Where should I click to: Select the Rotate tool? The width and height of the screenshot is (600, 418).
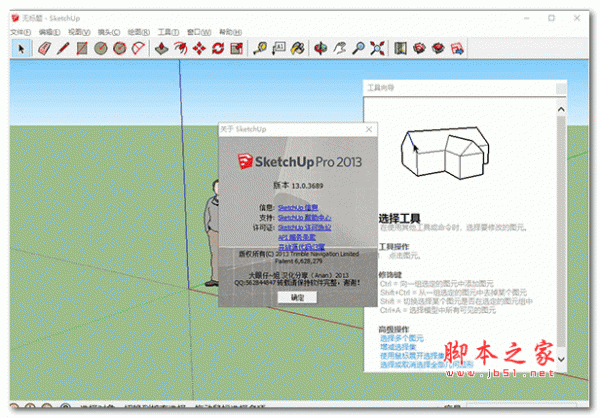click(x=218, y=49)
